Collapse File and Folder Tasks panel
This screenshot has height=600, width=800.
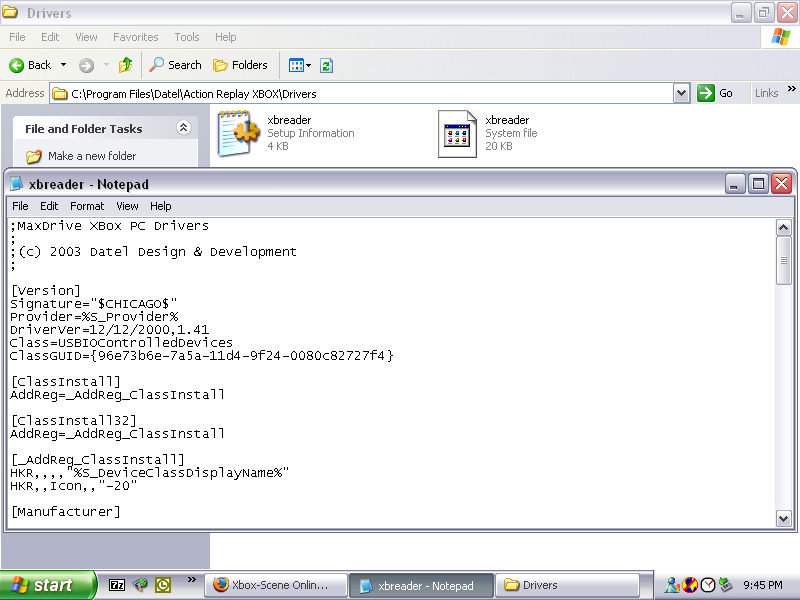(x=184, y=128)
